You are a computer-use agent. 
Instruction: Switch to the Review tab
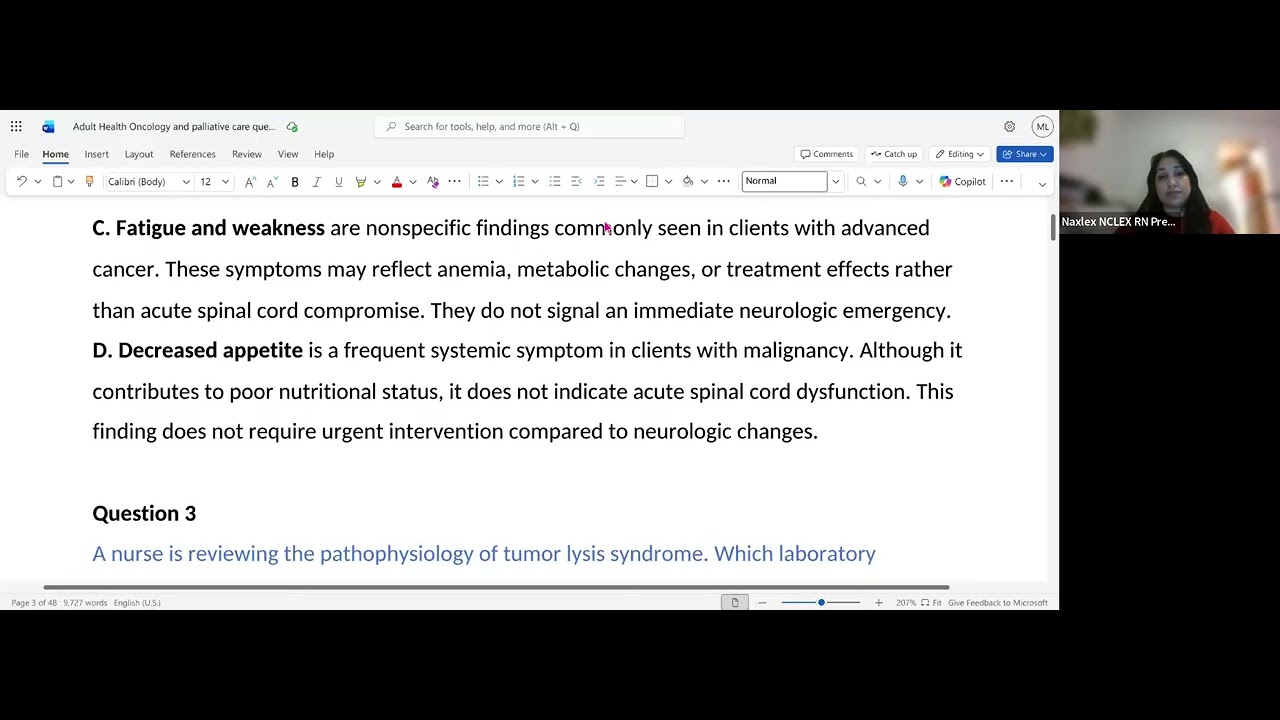(246, 155)
